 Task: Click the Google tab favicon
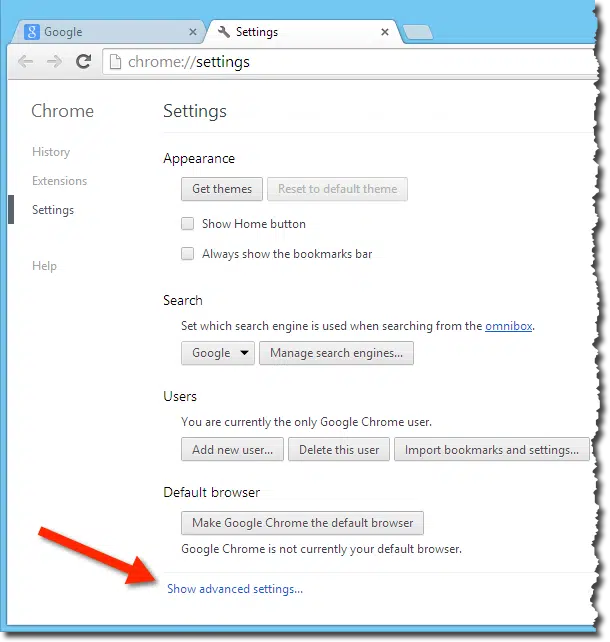pyautogui.click(x=32, y=32)
